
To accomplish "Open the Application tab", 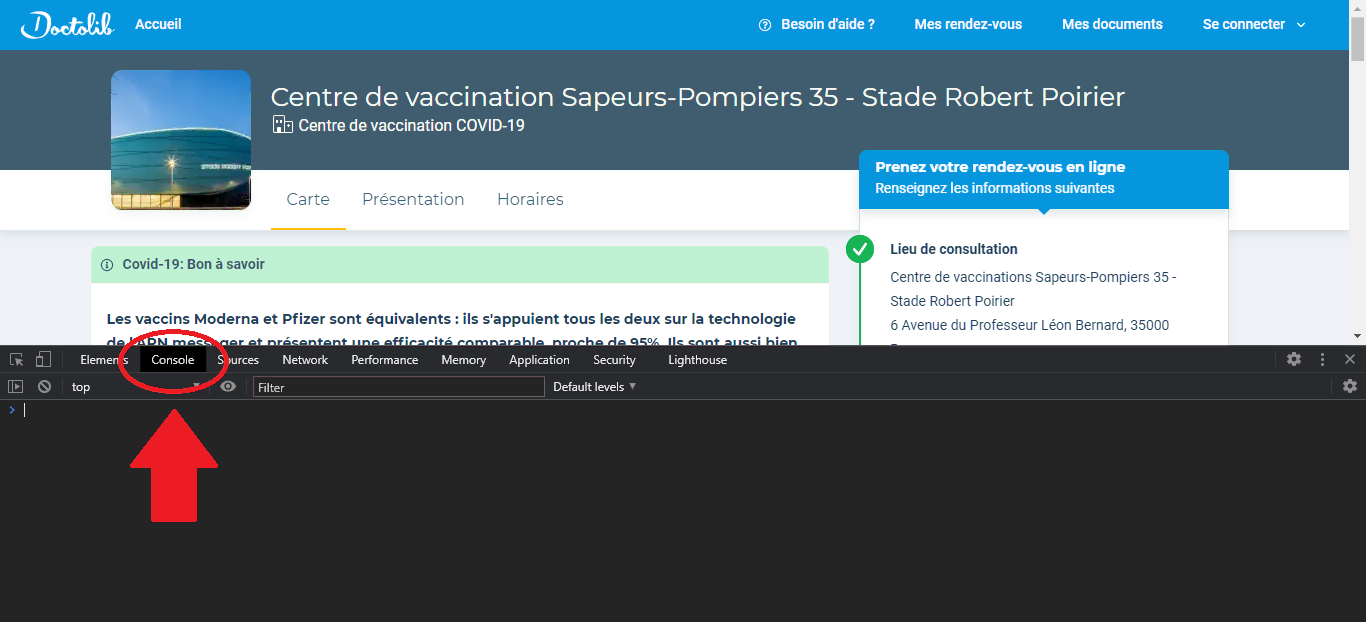I will point(539,360).
